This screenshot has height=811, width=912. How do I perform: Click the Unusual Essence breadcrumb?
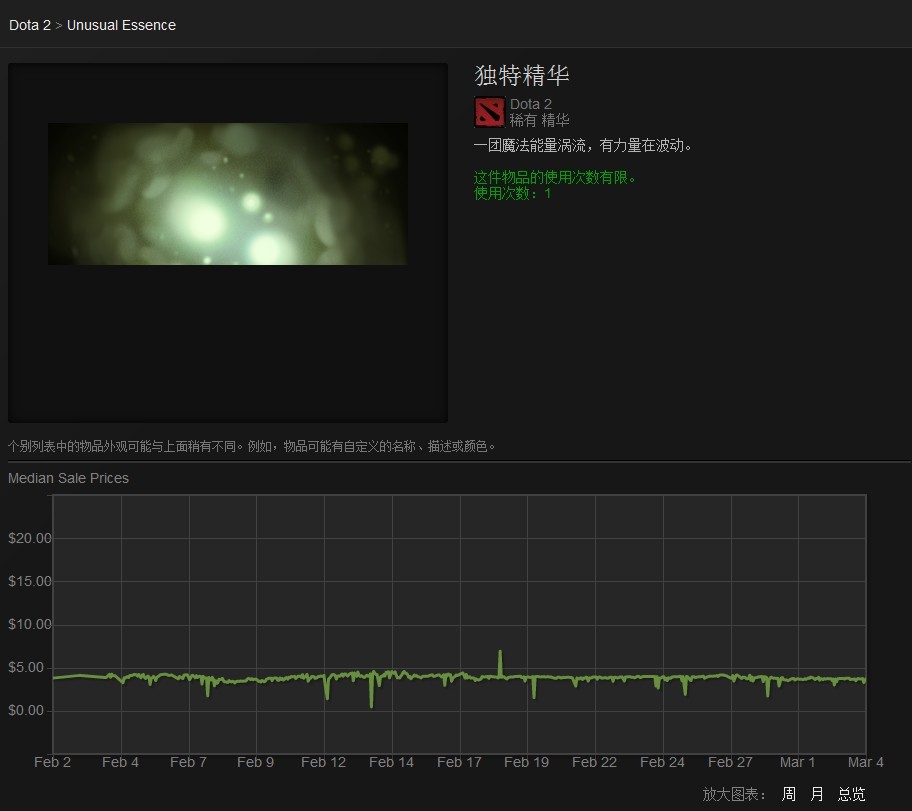(121, 25)
